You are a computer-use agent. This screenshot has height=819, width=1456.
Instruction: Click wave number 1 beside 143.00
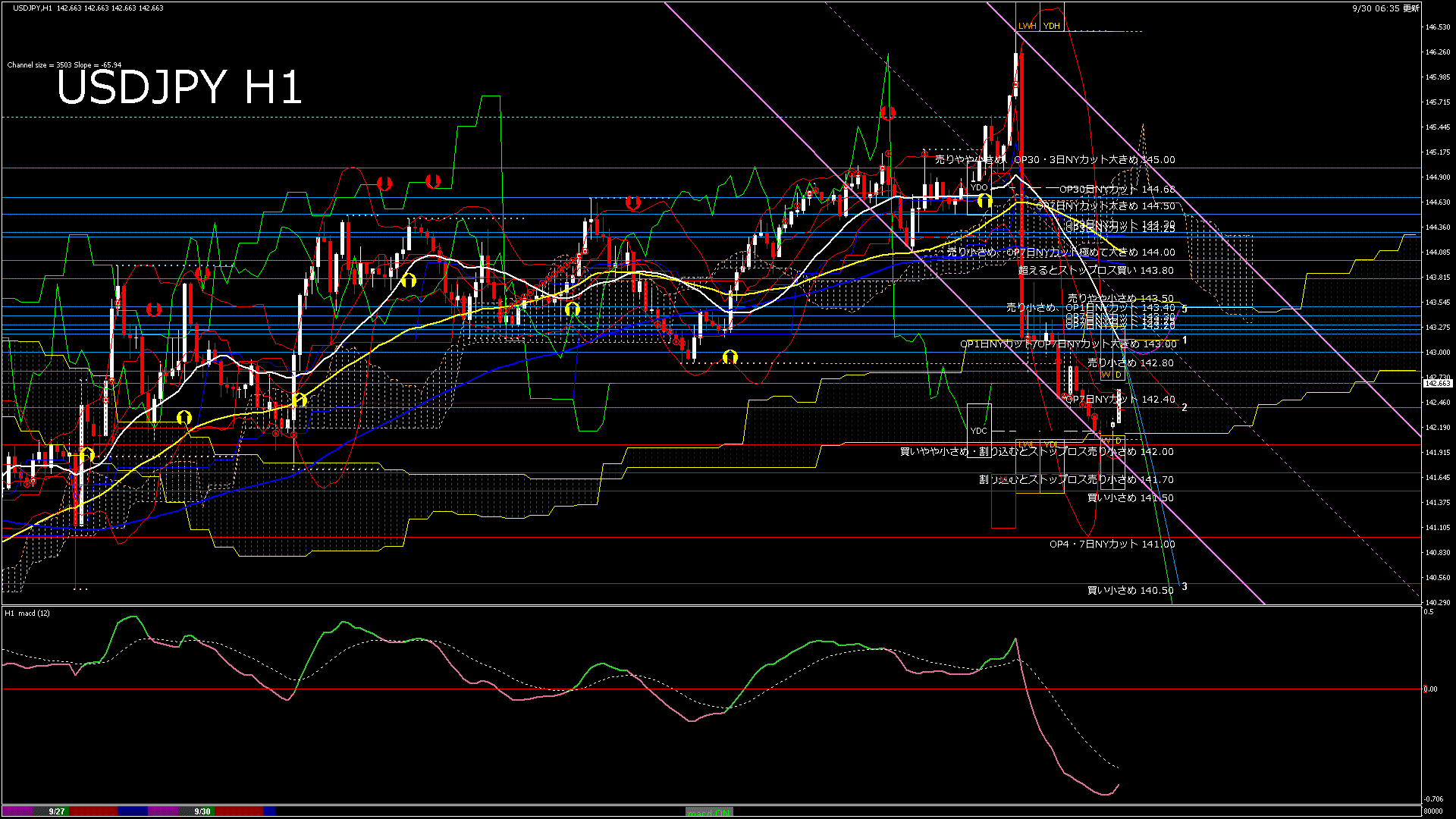(x=1185, y=340)
